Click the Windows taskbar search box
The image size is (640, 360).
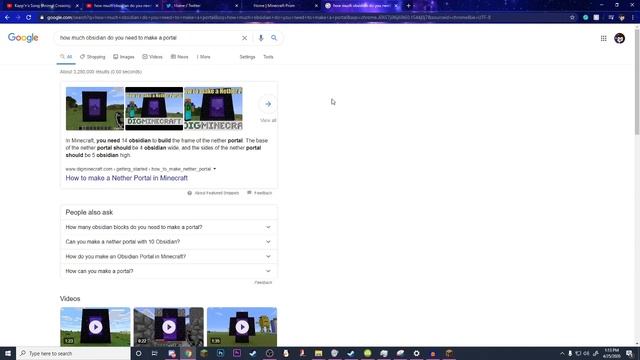[73, 353]
